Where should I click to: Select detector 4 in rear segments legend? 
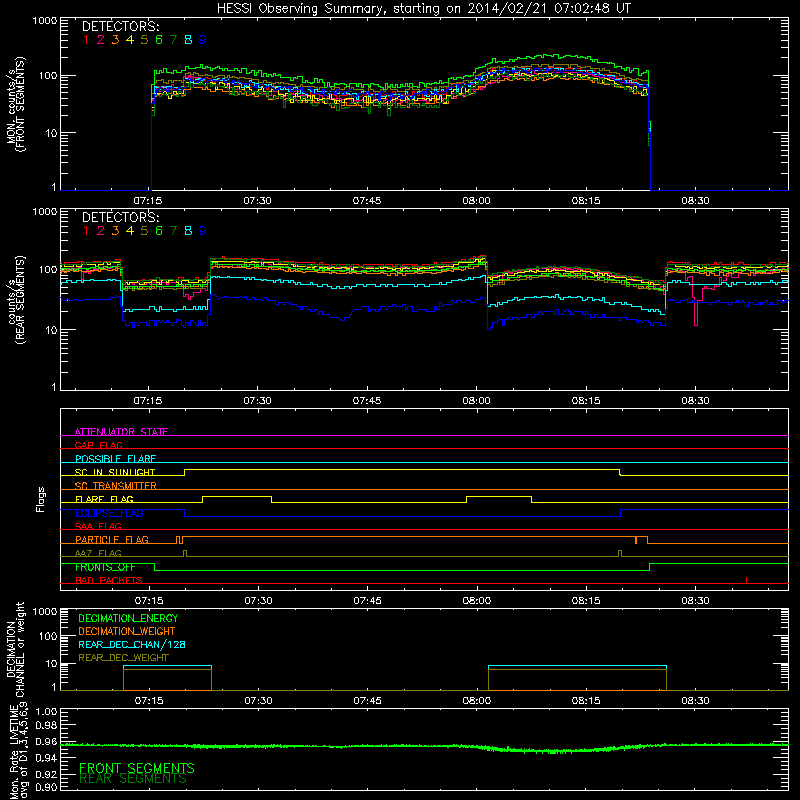(x=130, y=231)
